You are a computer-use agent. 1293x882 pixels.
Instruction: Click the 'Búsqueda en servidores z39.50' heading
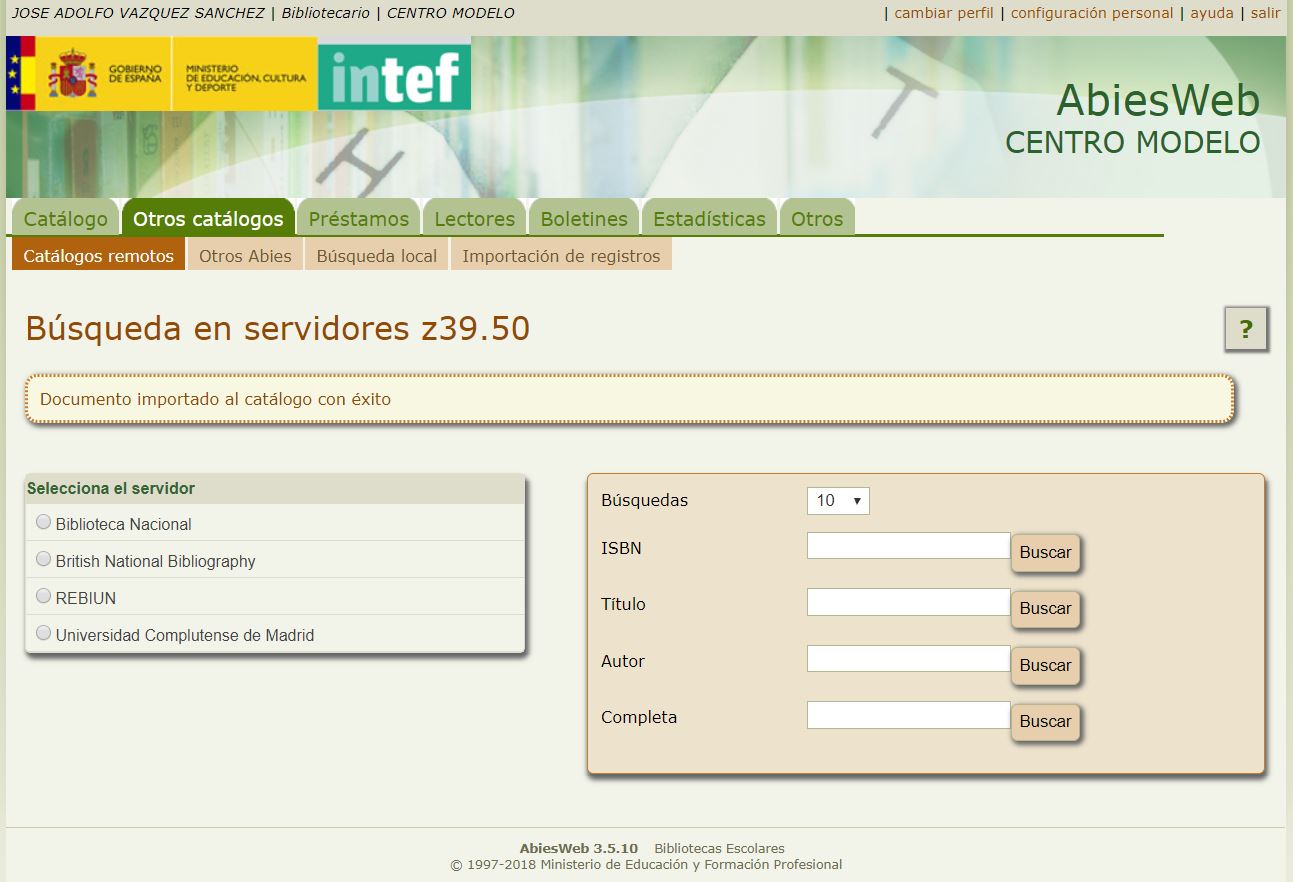coord(277,328)
